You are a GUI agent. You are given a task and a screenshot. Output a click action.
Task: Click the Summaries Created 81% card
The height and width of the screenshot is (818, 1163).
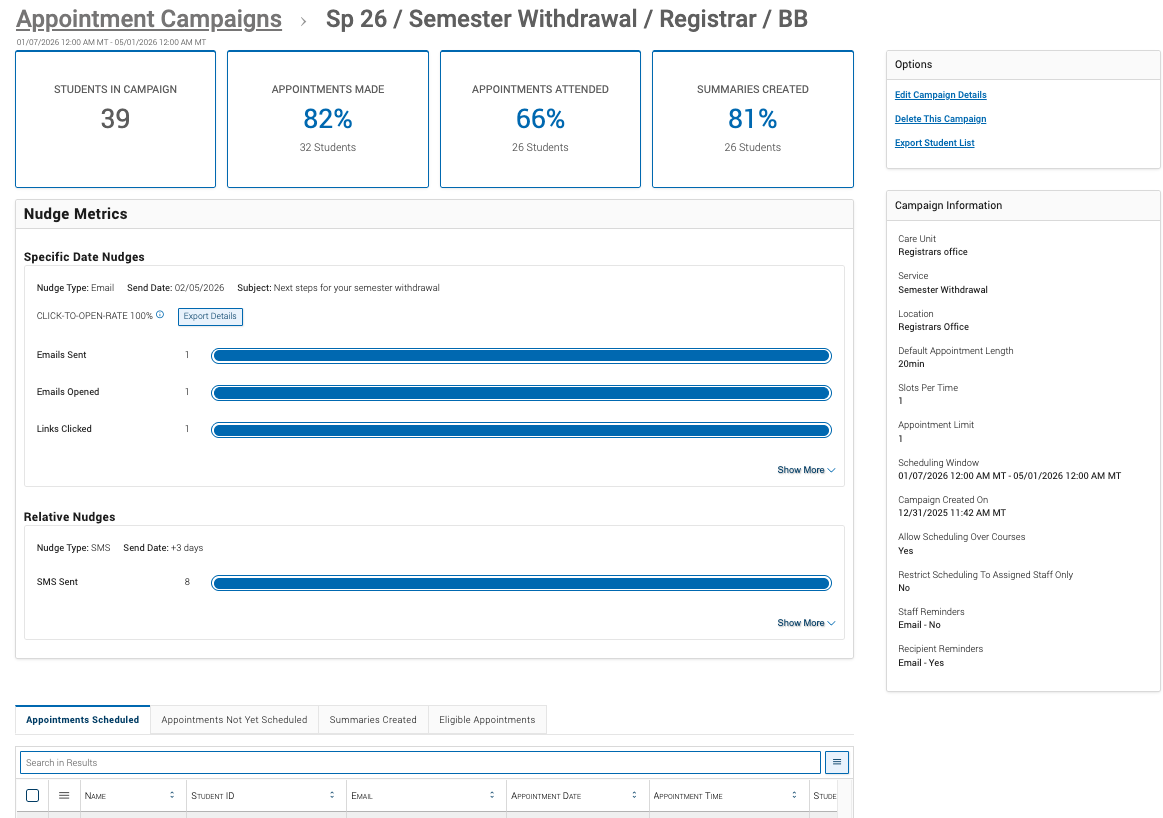[753, 119]
